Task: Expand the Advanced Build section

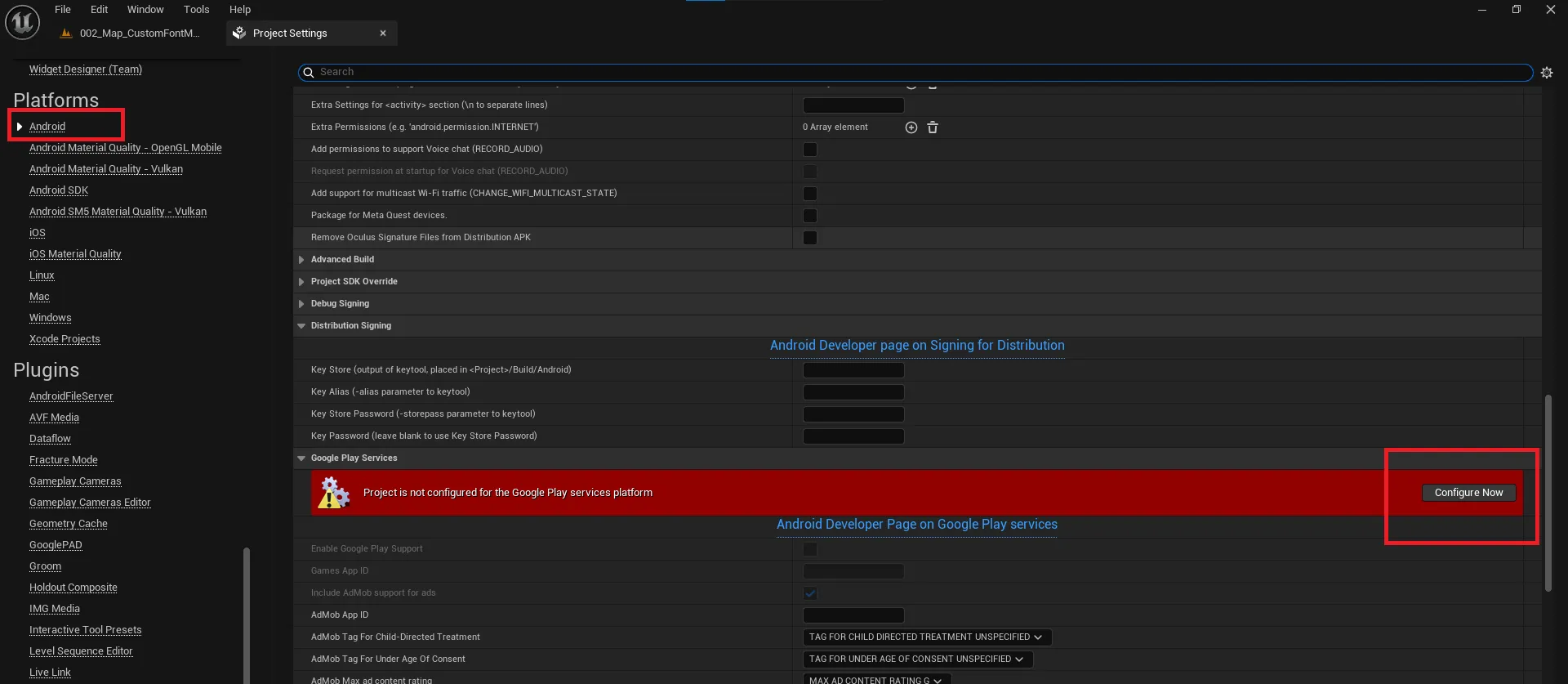Action: [x=301, y=260]
